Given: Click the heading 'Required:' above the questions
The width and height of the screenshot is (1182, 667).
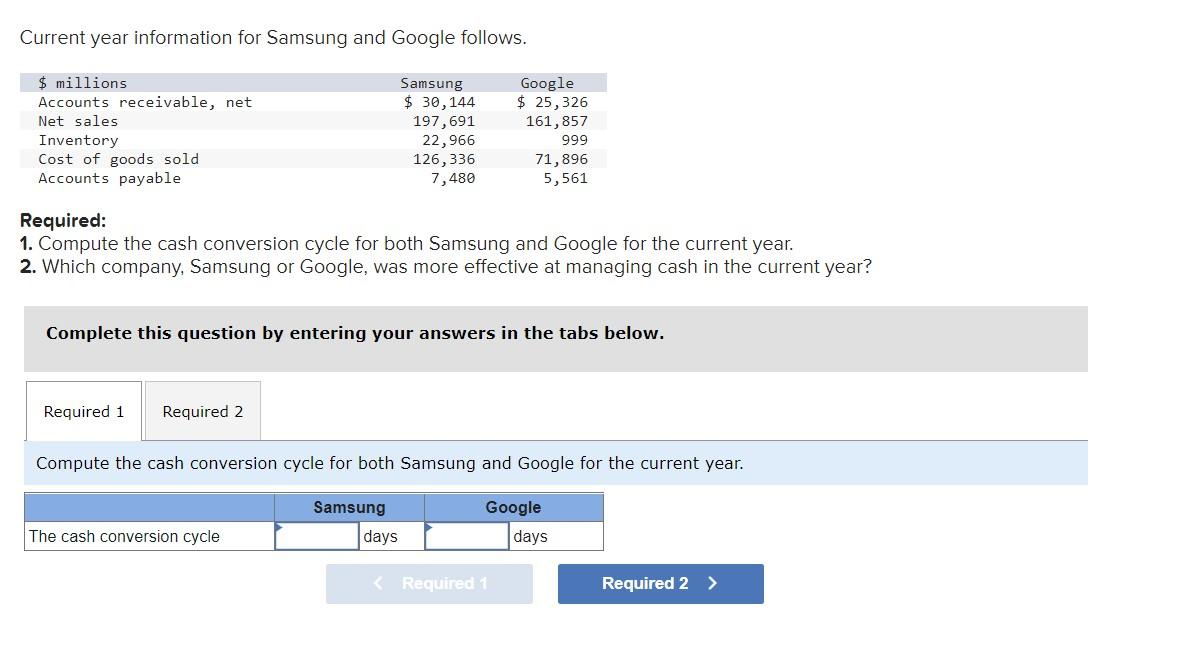Looking at the screenshot, I should click(x=55, y=219).
